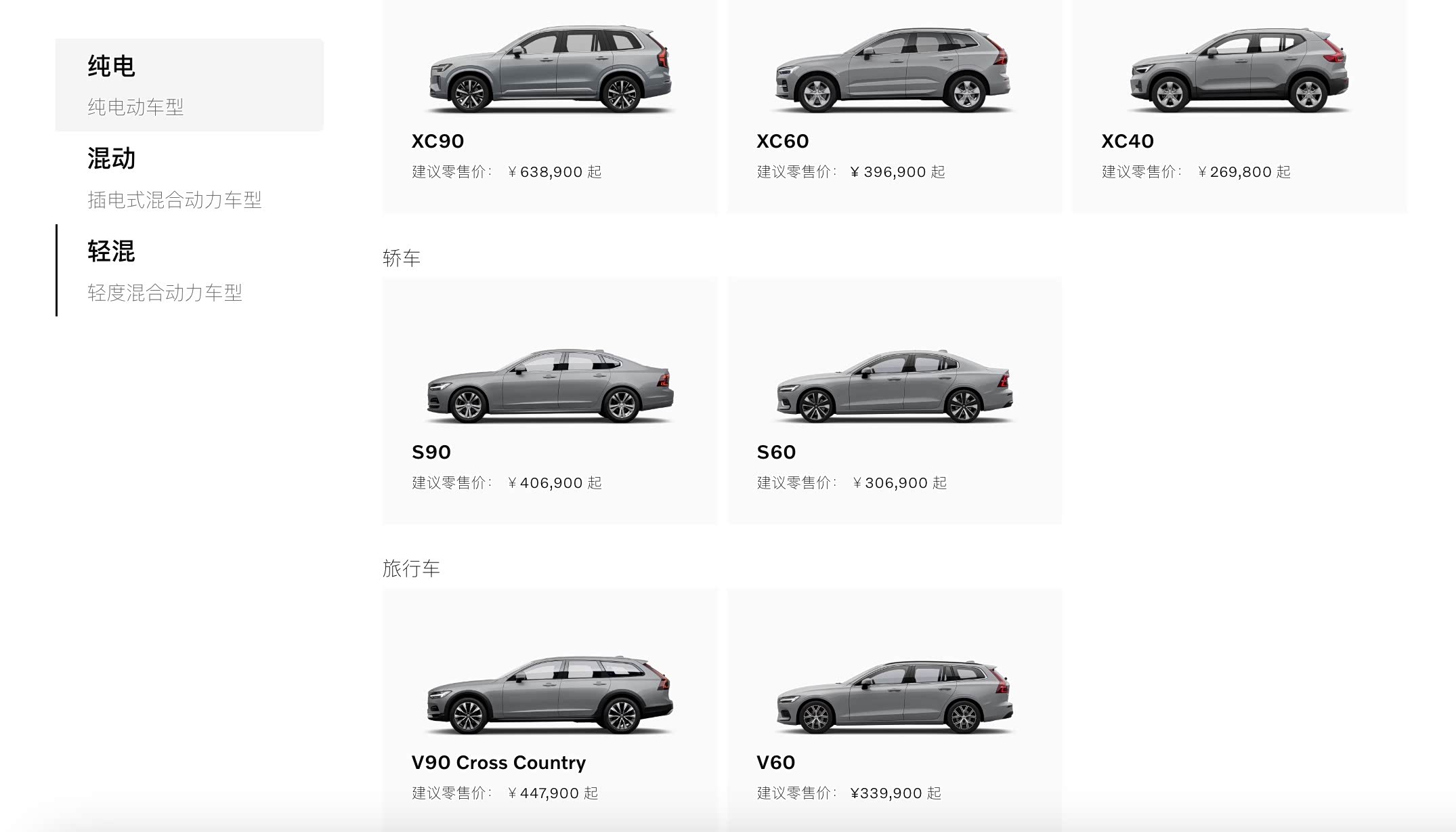Open the 轻混 mild hybrid tab
The width and height of the screenshot is (1456, 832).
coord(190,270)
